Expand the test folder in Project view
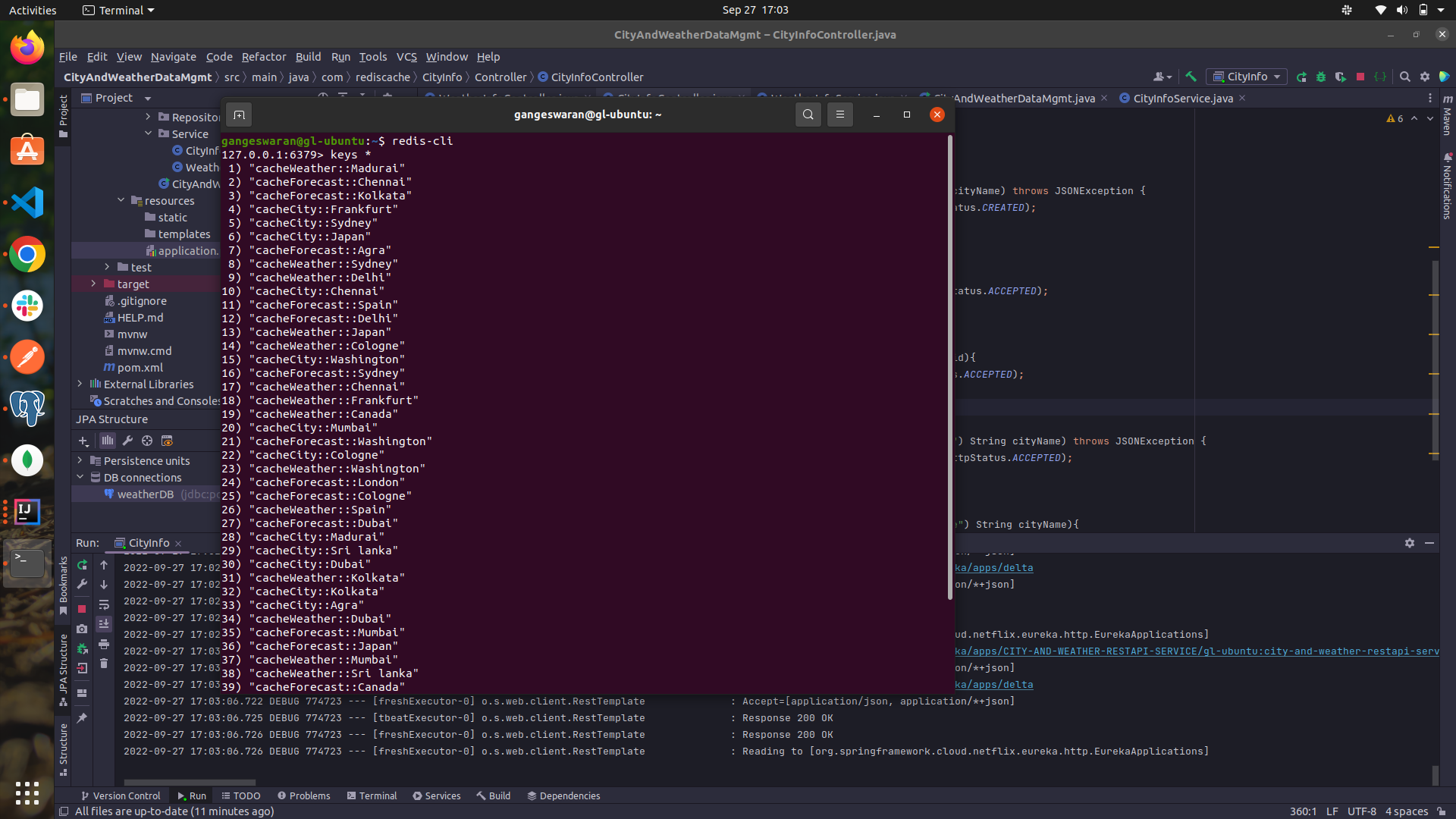 coord(107,267)
